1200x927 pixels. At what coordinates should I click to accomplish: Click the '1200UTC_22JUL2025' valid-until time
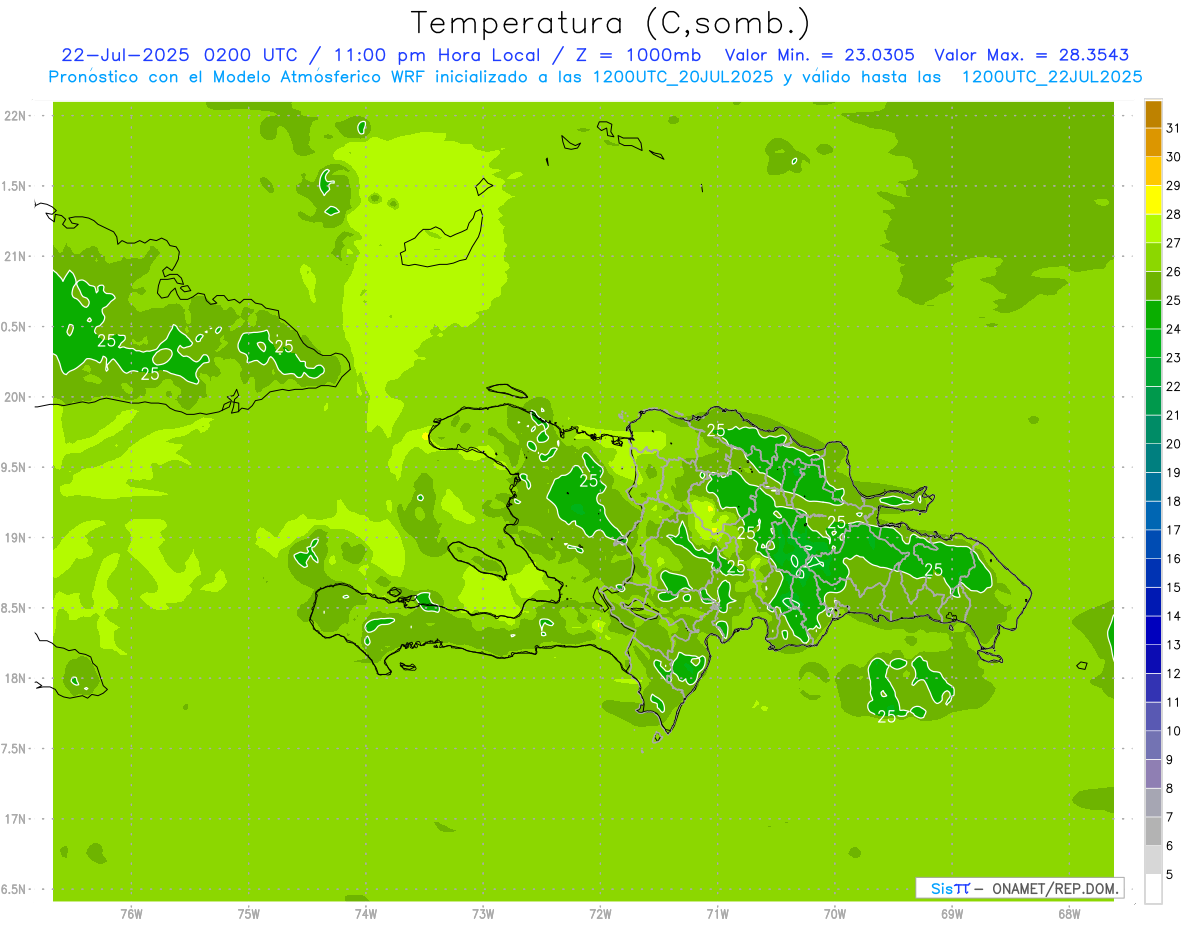1052,76
